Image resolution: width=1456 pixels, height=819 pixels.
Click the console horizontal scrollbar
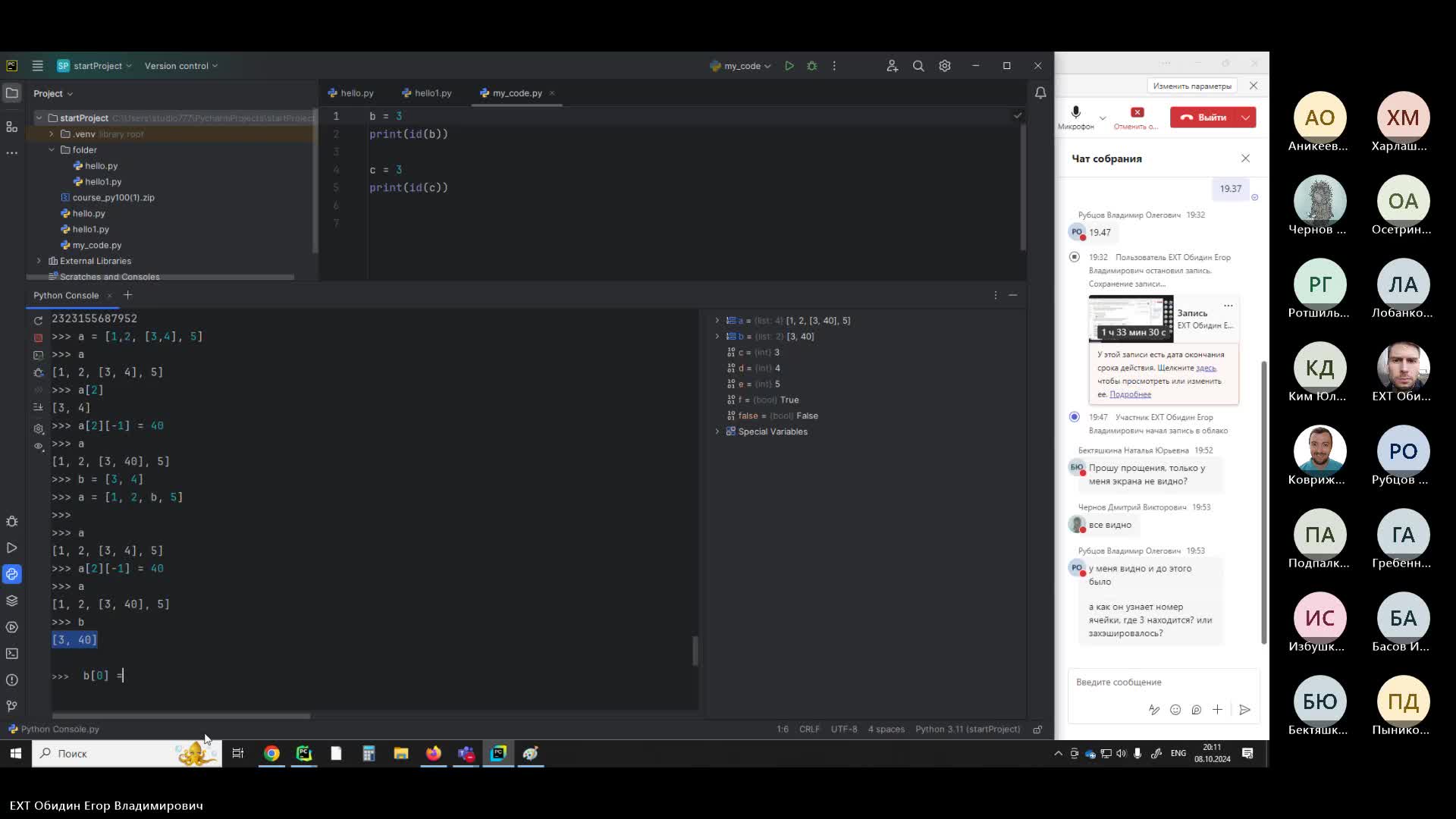coord(181,716)
